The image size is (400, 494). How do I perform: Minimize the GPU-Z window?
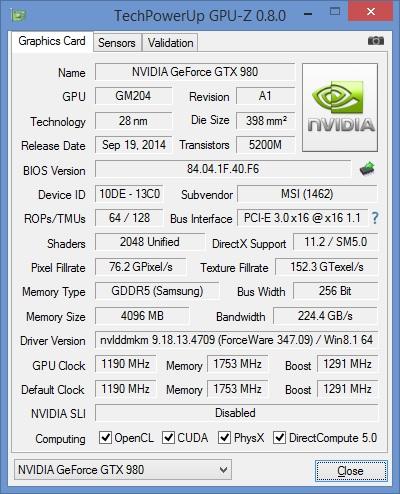pyautogui.click(x=308, y=14)
